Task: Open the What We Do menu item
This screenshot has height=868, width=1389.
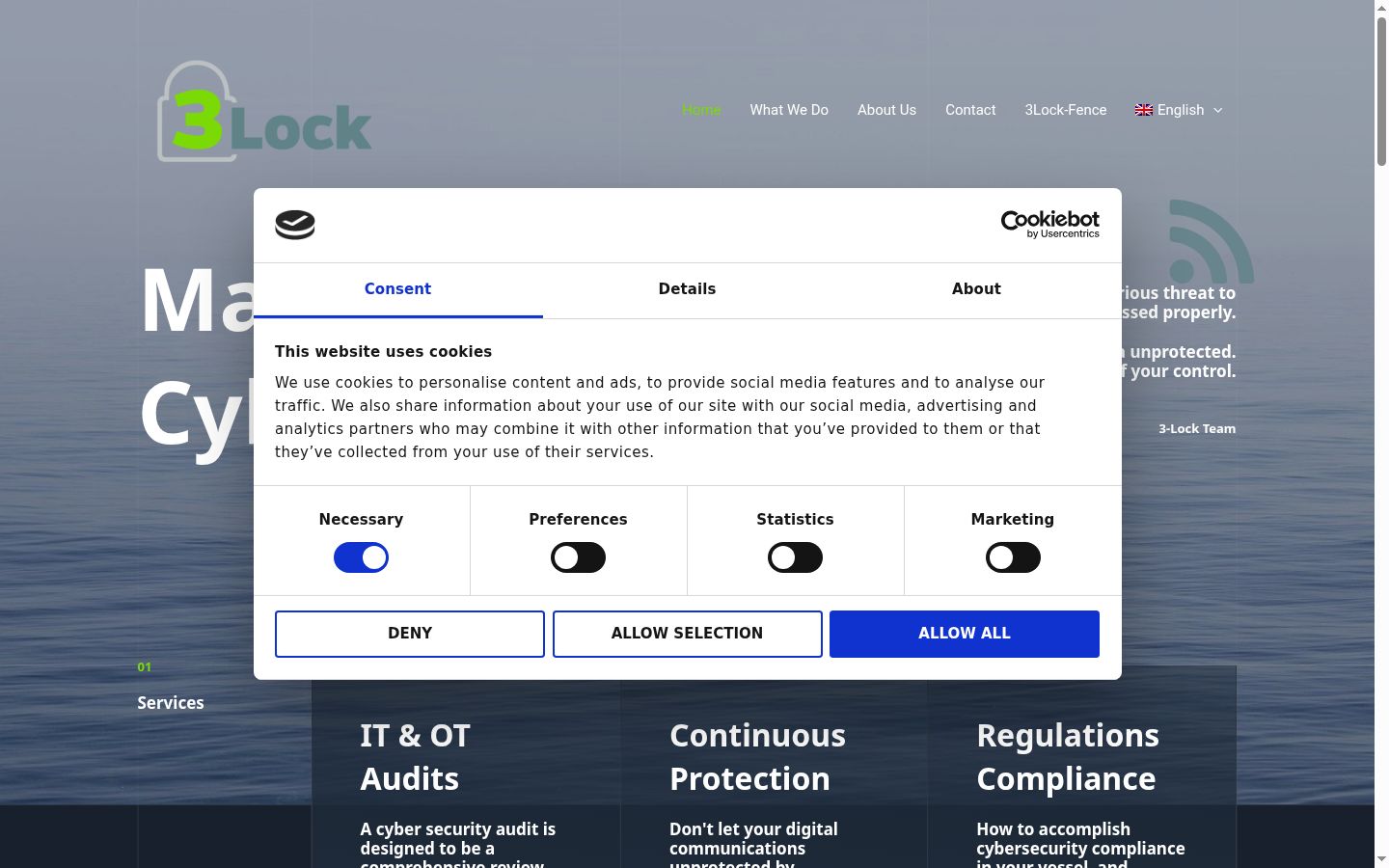Action: (789, 110)
